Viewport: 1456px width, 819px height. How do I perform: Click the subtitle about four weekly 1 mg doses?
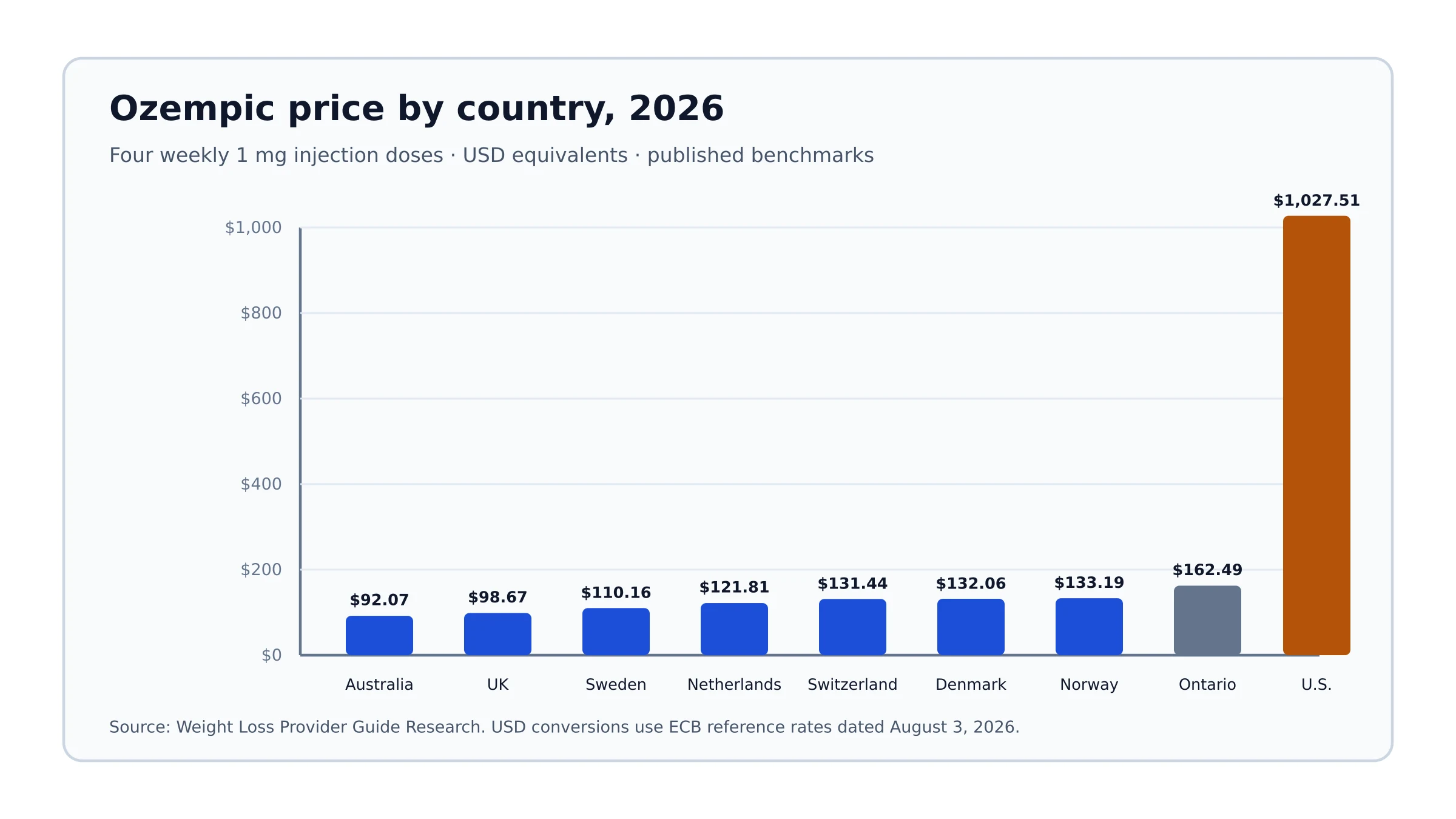491,155
